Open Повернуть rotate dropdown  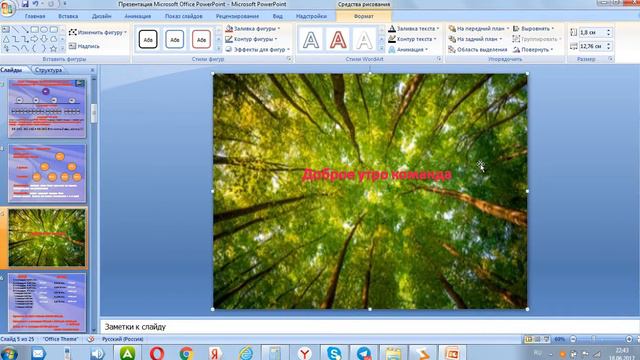[x=533, y=49]
